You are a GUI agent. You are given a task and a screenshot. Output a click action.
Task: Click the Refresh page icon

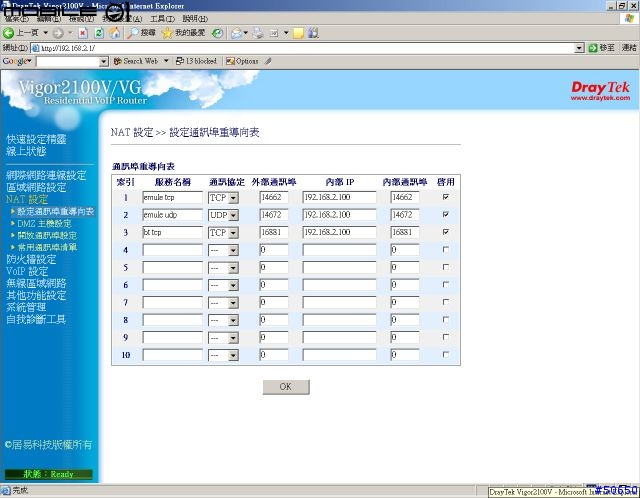(x=99, y=33)
